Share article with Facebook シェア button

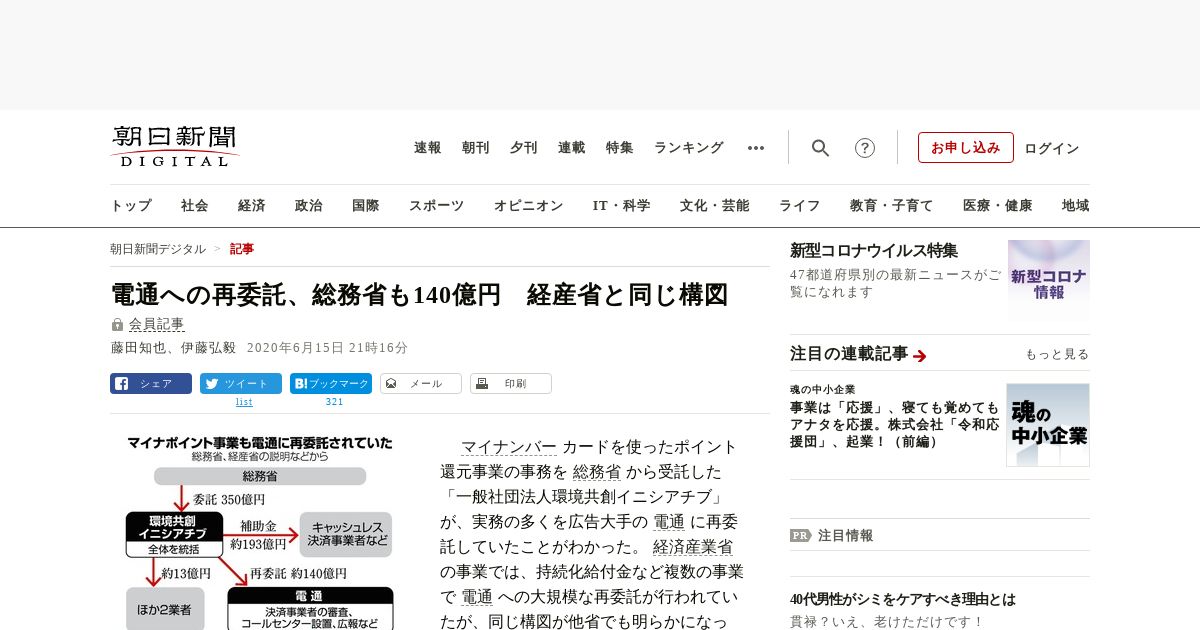pos(151,383)
